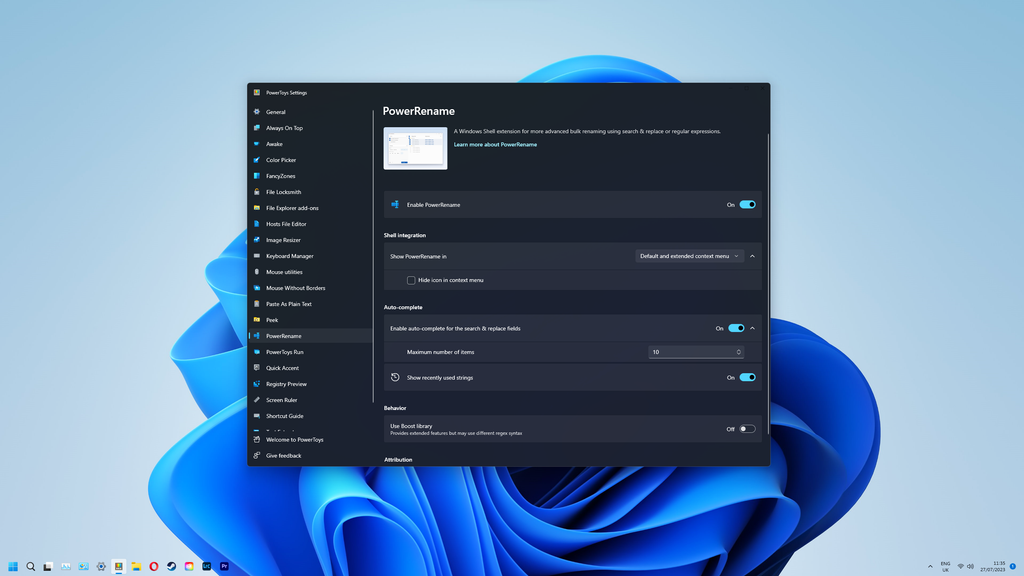Open the Show PowerRename in dropdown

[x=690, y=255]
